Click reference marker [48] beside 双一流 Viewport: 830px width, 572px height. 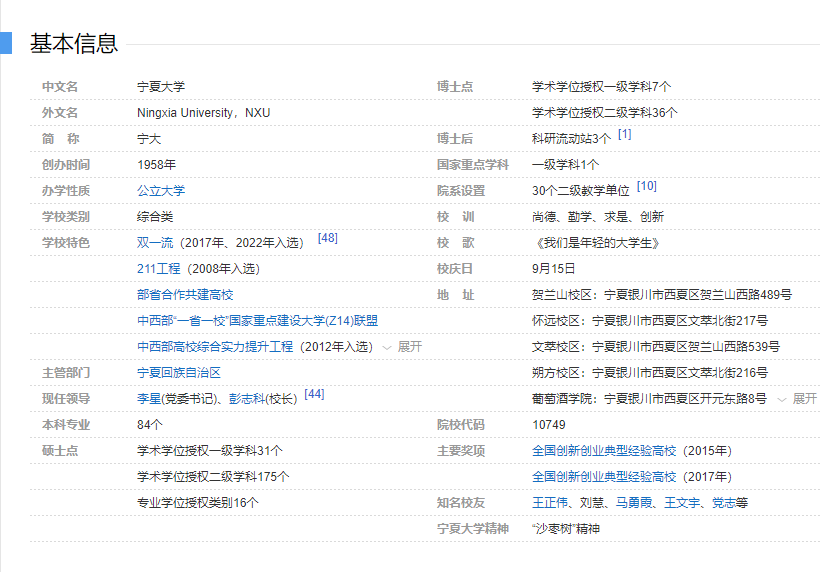[327, 238]
